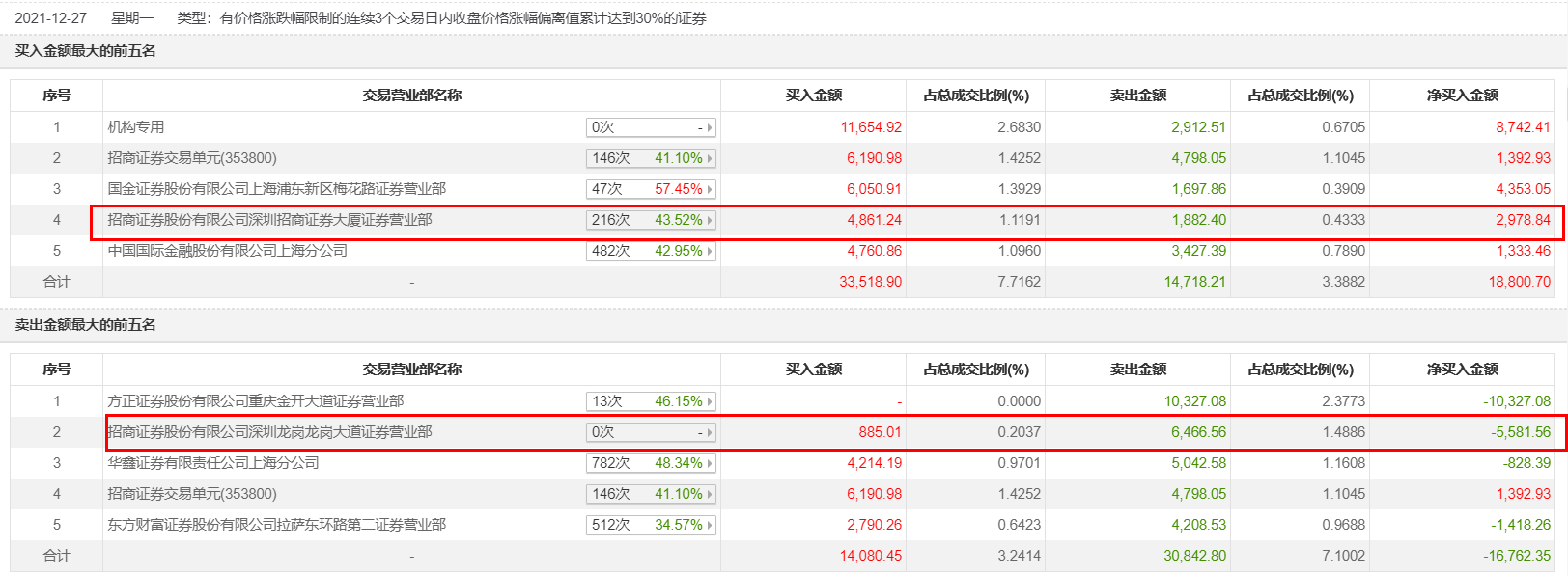Select buy amount 885.01
This screenshot has height=576, width=1568.
tap(881, 432)
